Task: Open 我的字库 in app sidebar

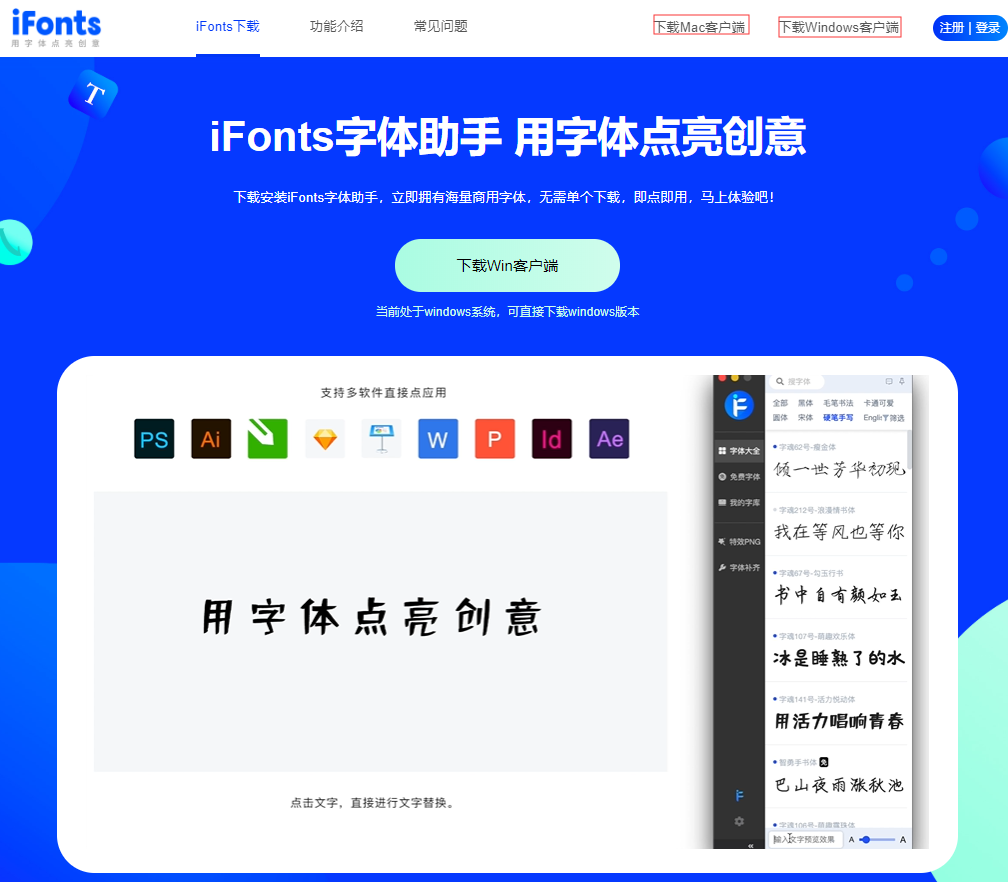Action: 739,503
